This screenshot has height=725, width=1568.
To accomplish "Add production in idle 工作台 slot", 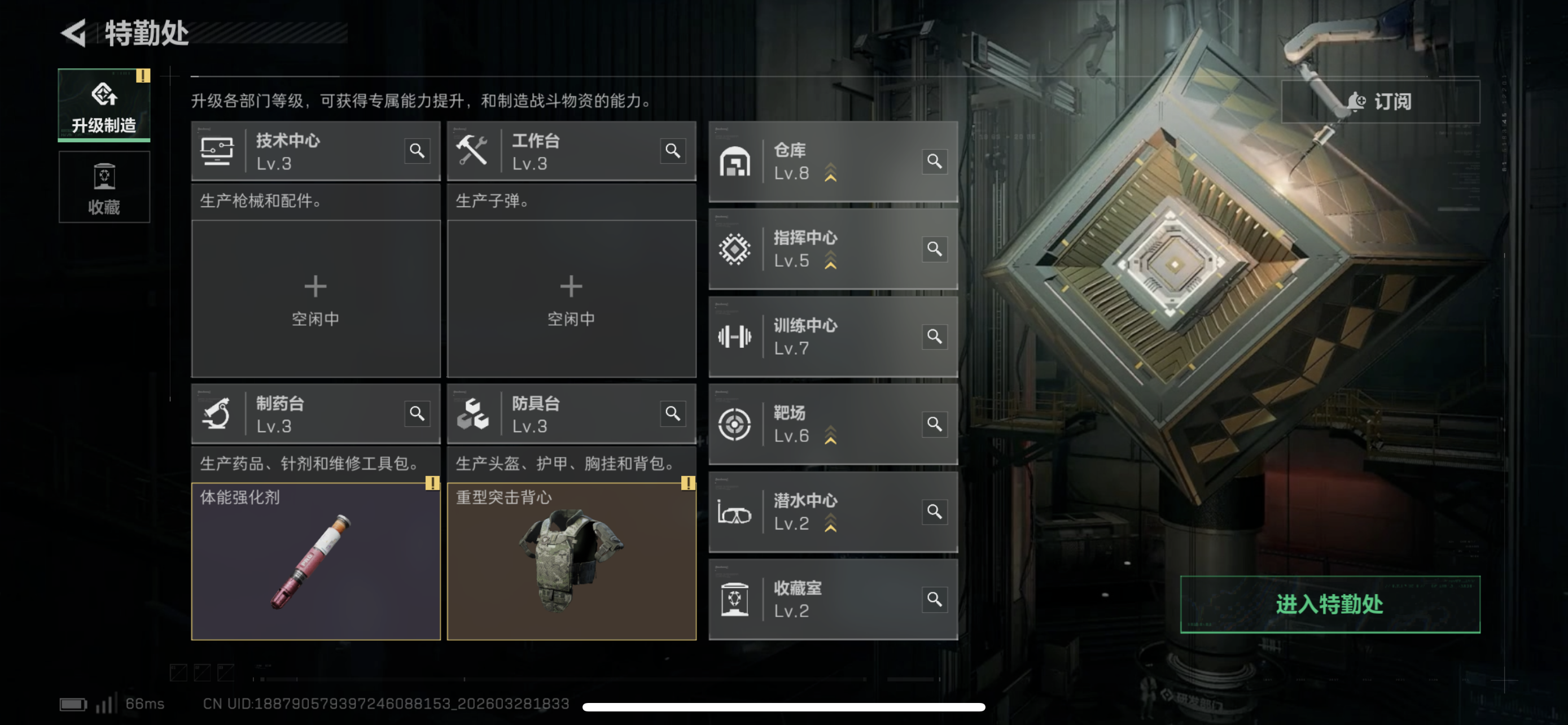I will (x=571, y=299).
